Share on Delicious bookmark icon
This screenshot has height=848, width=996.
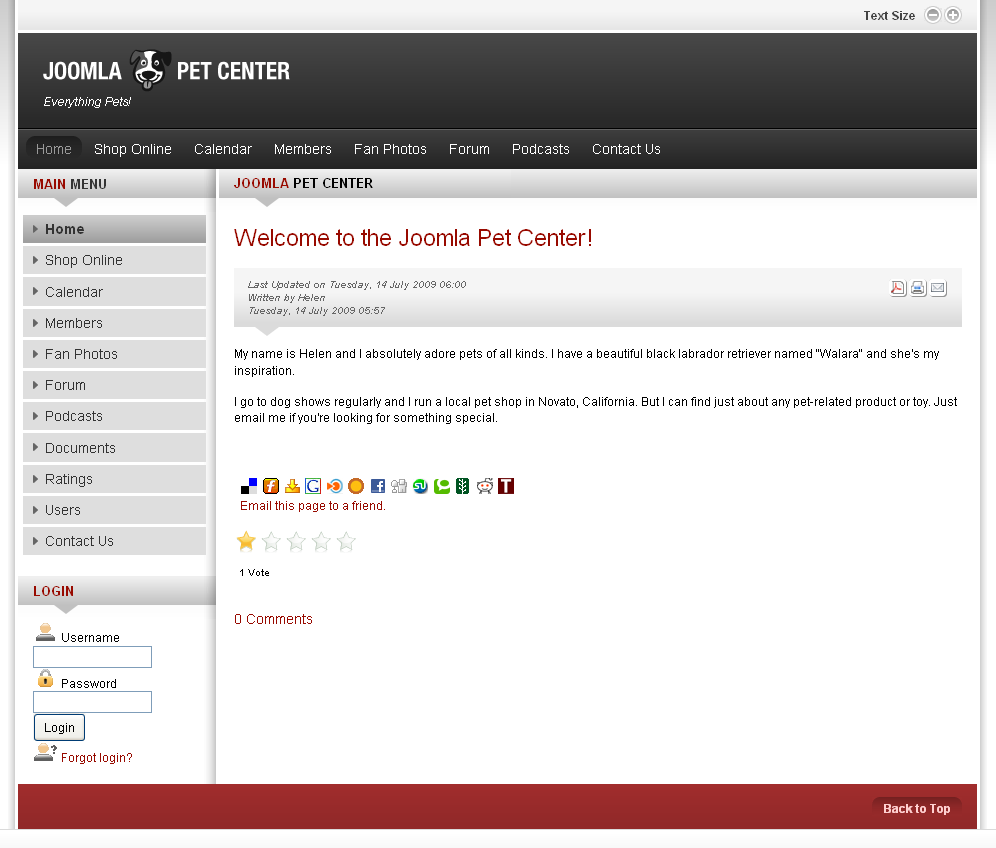pos(249,486)
